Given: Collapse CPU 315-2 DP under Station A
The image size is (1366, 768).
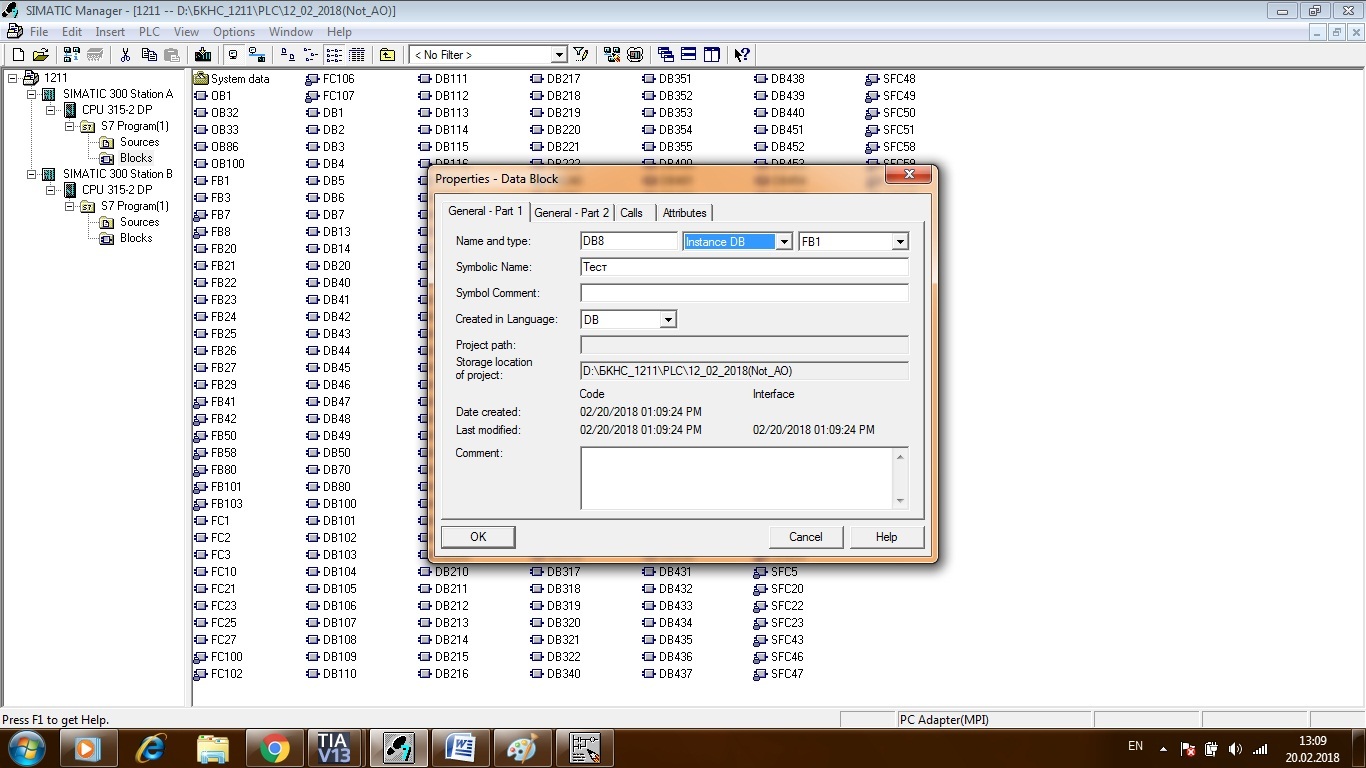Looking at the screenshot, I should click(x=50, y=110).
